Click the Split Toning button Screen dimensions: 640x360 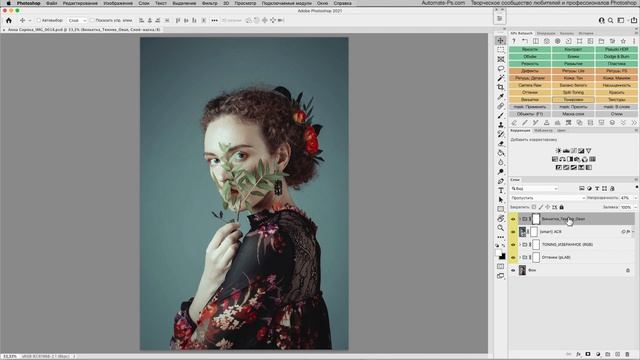click(x=573, y=92)
